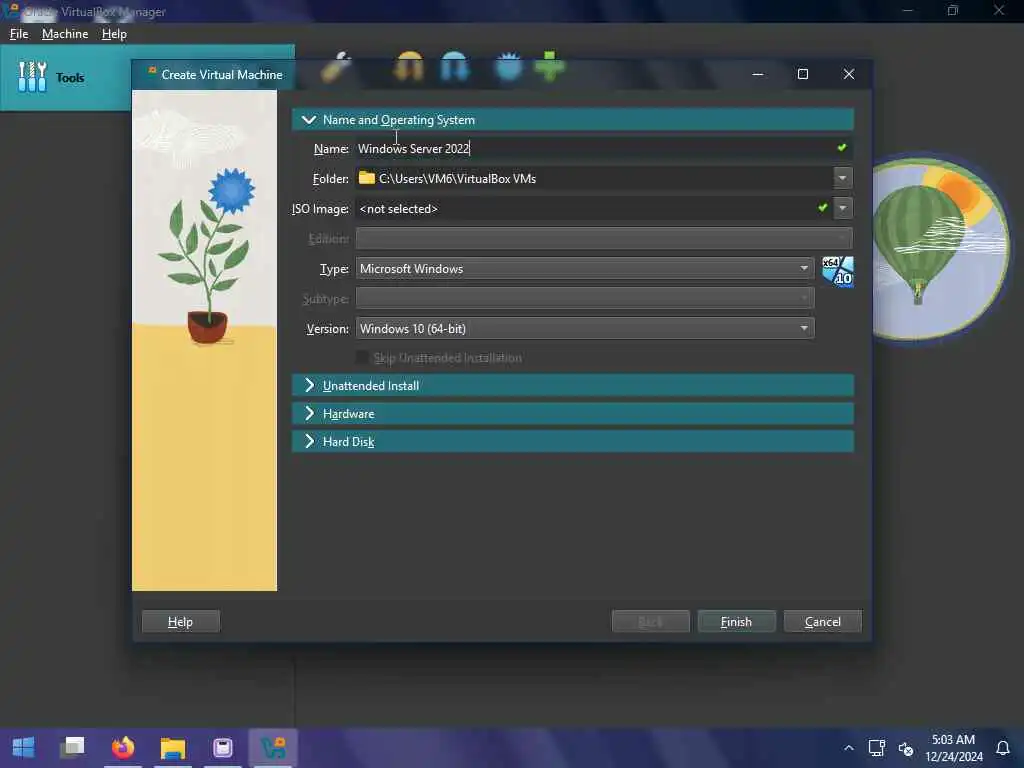Image resolution: width=1024 pixels, height=768 pixels.
Task: Show hidden system tray icons
Action: (848, 748)
